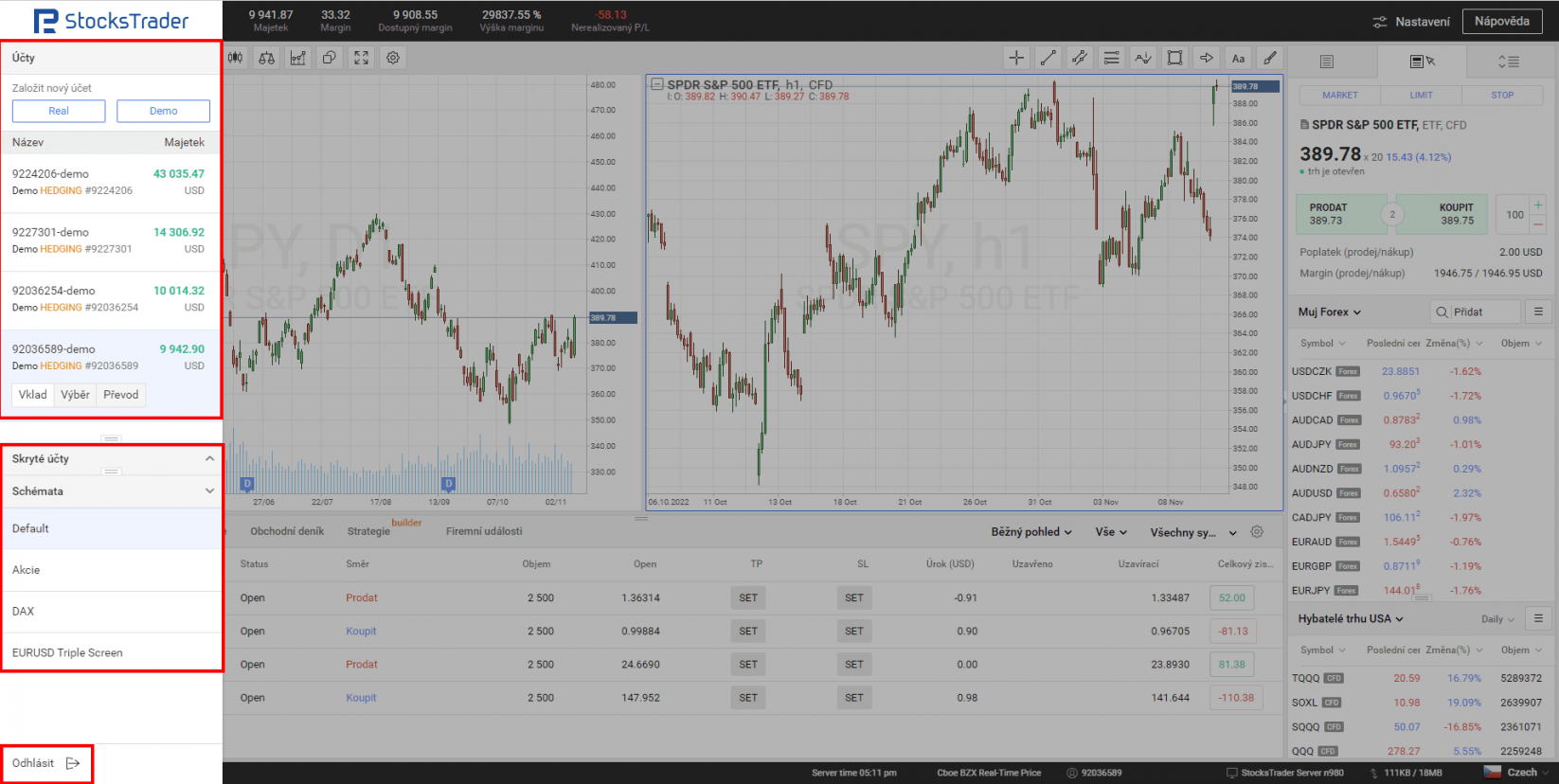Expand the Schémata section chevron
The image size is (1559, 784).
coord(209,491)
